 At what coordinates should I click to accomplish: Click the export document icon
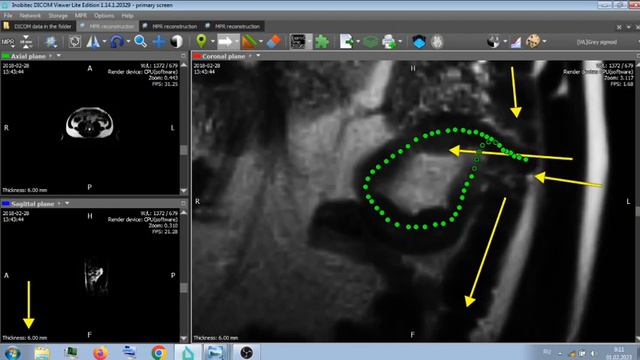click(346, 42)
